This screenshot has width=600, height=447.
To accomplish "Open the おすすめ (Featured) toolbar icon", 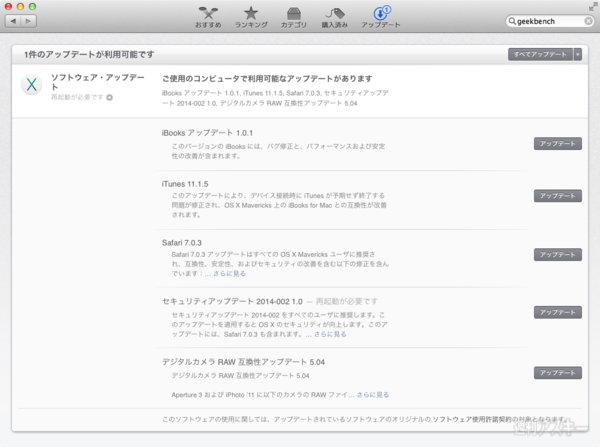I will [208, 17].
